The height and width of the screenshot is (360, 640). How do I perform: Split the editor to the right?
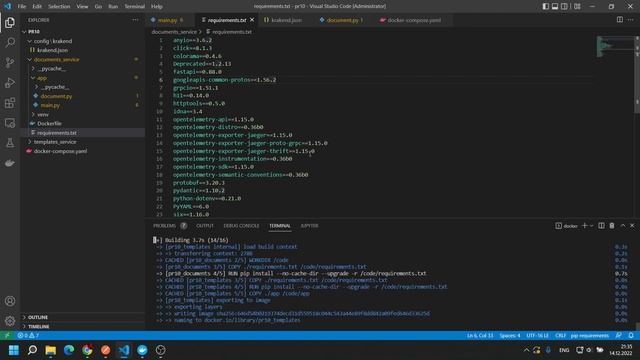pyautogui.click(x=620, y=20)
